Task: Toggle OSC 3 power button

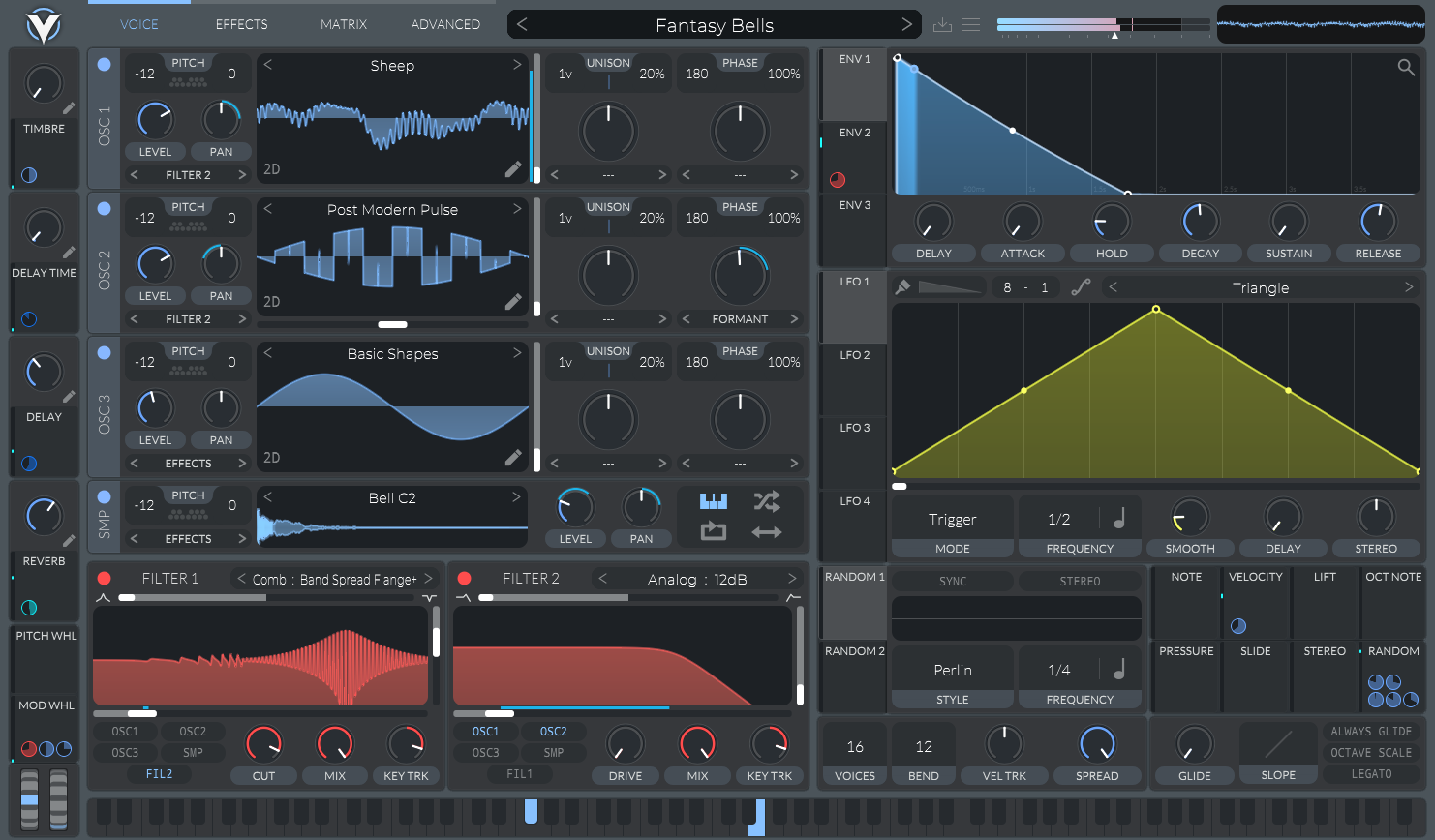Action: (x=104, y=353)
